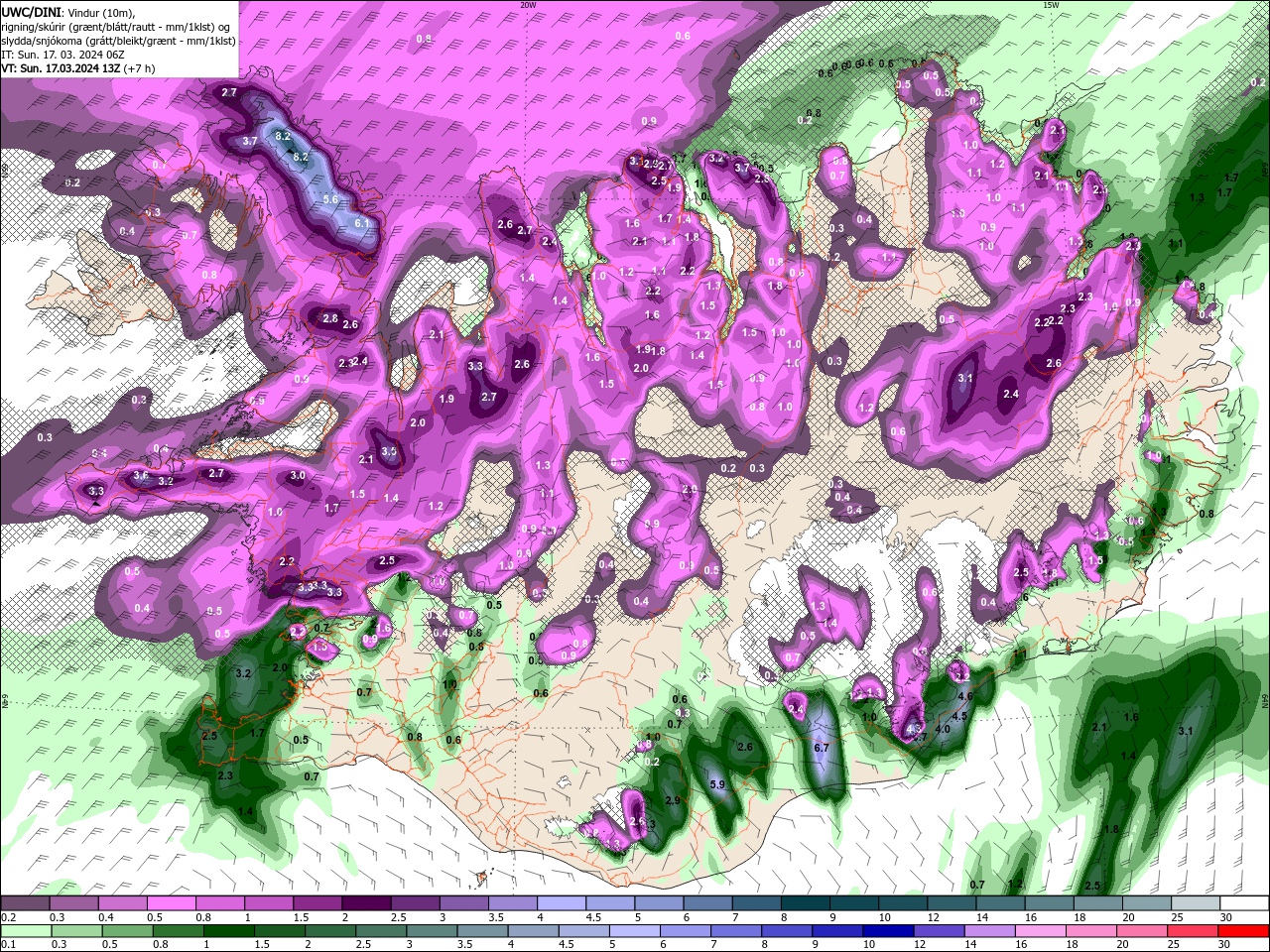Click the 6.7 precipitation value on map
The width and height of the screenshot is (1270, 952).
pyautogui.click(x=821, y=748)
